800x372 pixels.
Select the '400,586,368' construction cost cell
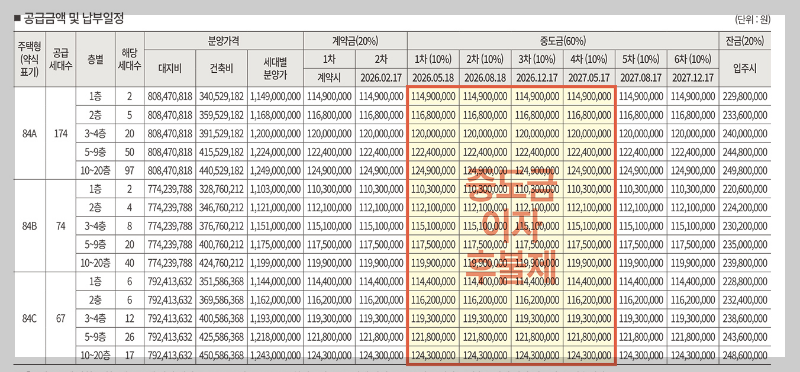pos(221,318)
